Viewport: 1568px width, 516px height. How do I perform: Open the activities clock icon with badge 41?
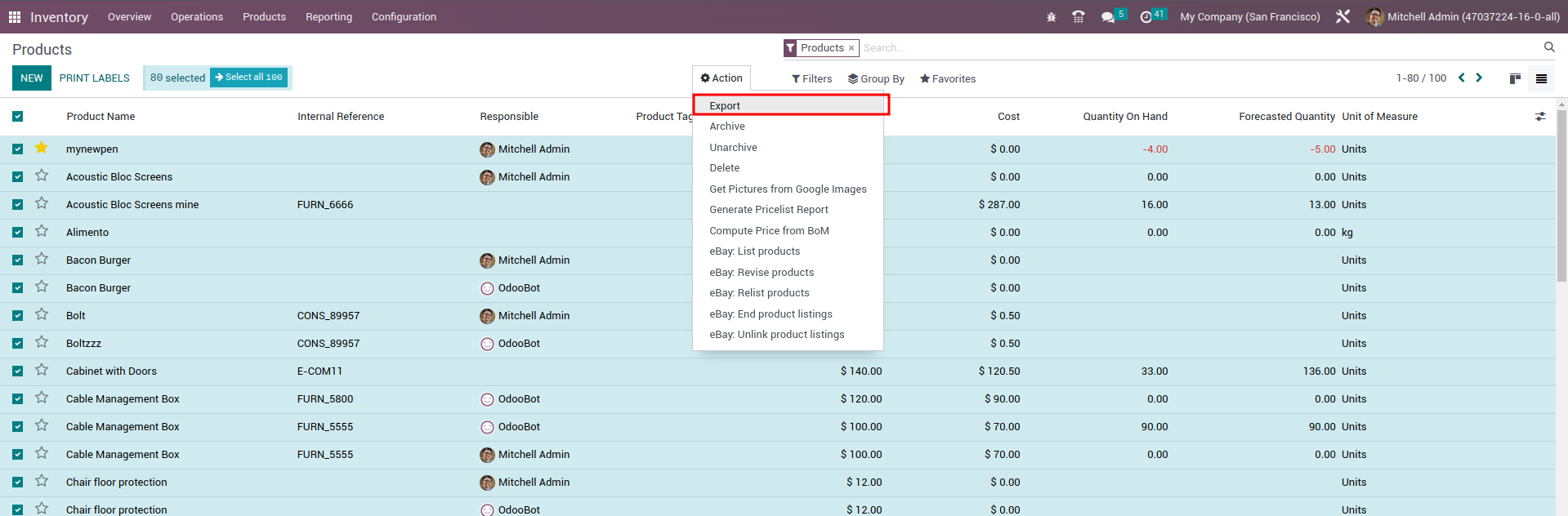[x=1146, y=16]
